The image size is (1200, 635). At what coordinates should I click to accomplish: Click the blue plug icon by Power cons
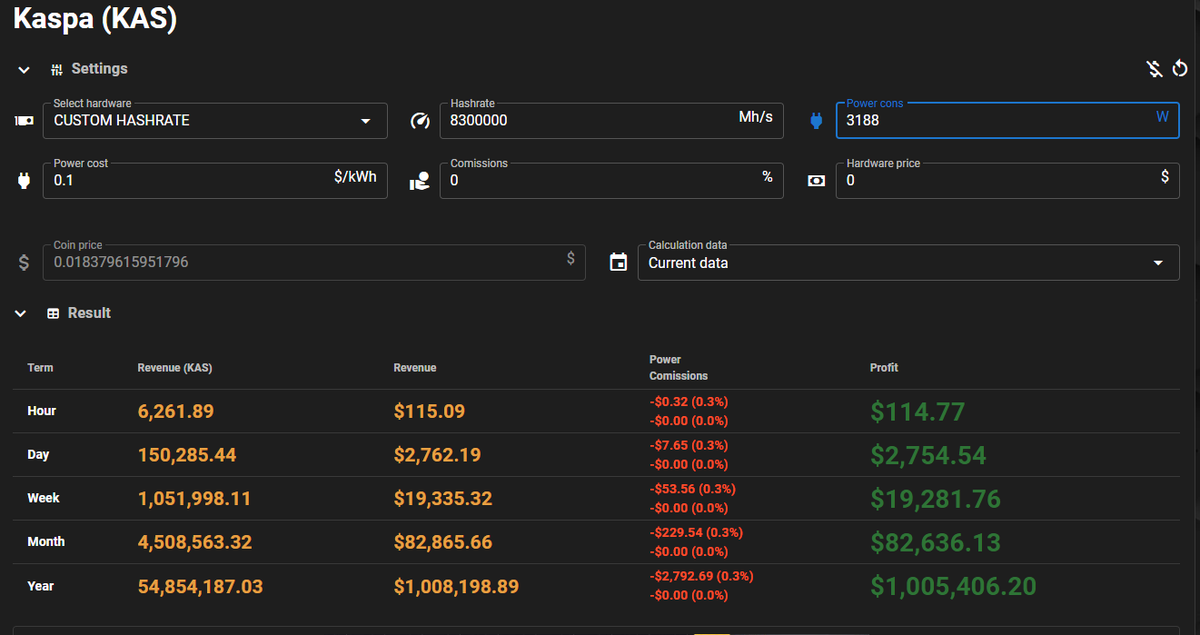coord(816,121)
